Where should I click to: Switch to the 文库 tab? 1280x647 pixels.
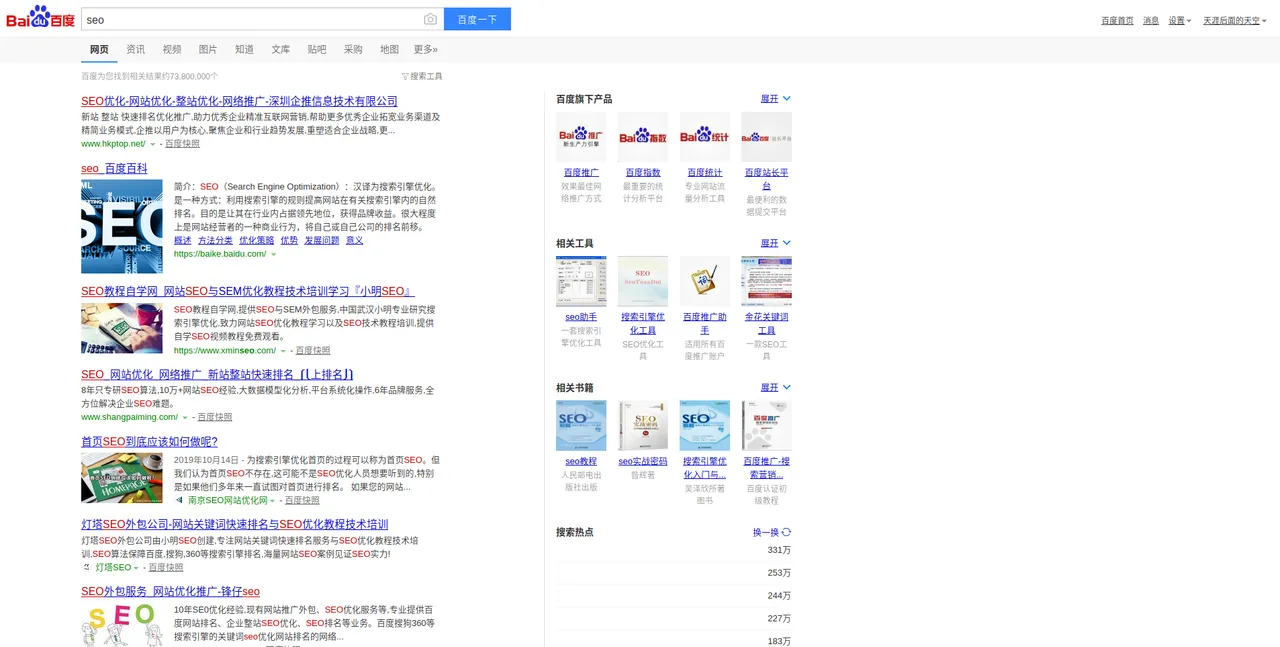pyautogui.click(x=281, y=49)
